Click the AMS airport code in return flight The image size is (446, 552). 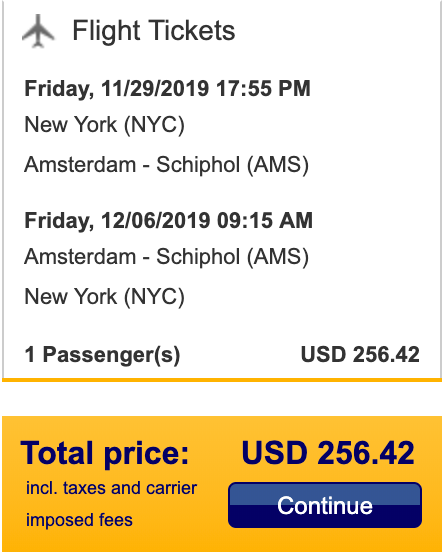point(278,257)
